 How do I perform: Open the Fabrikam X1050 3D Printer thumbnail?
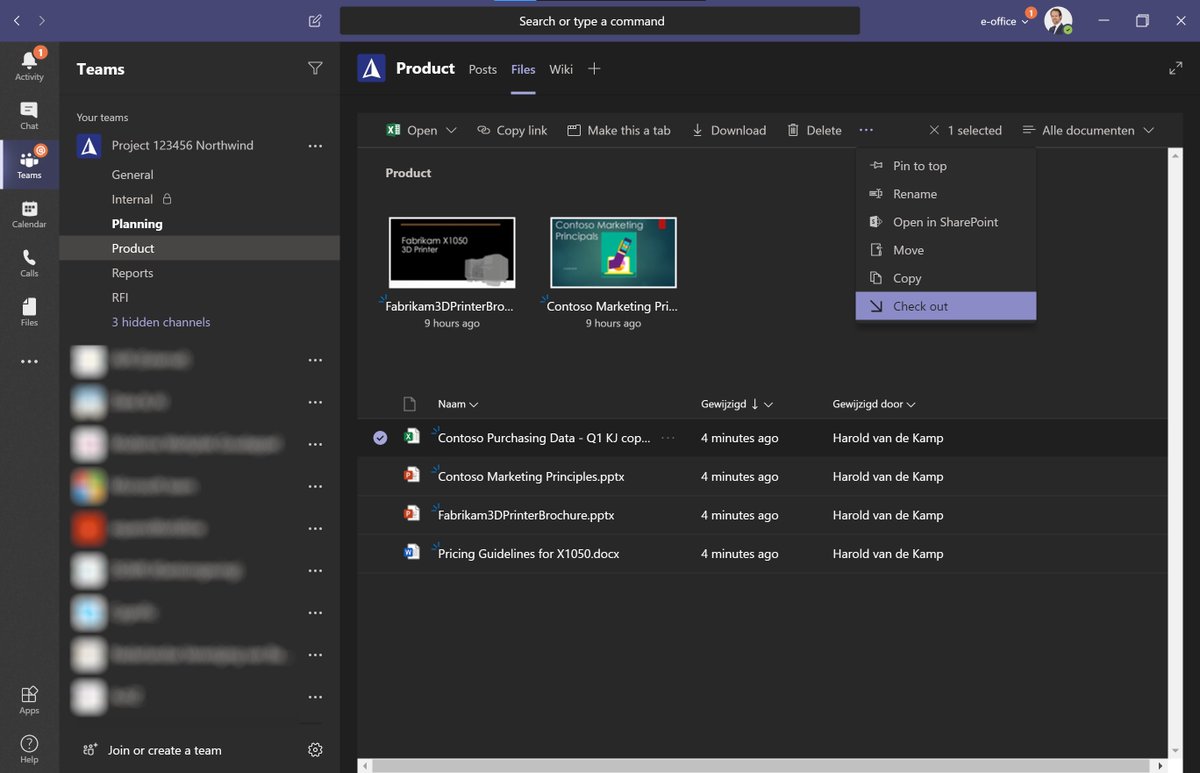point(452,252)
